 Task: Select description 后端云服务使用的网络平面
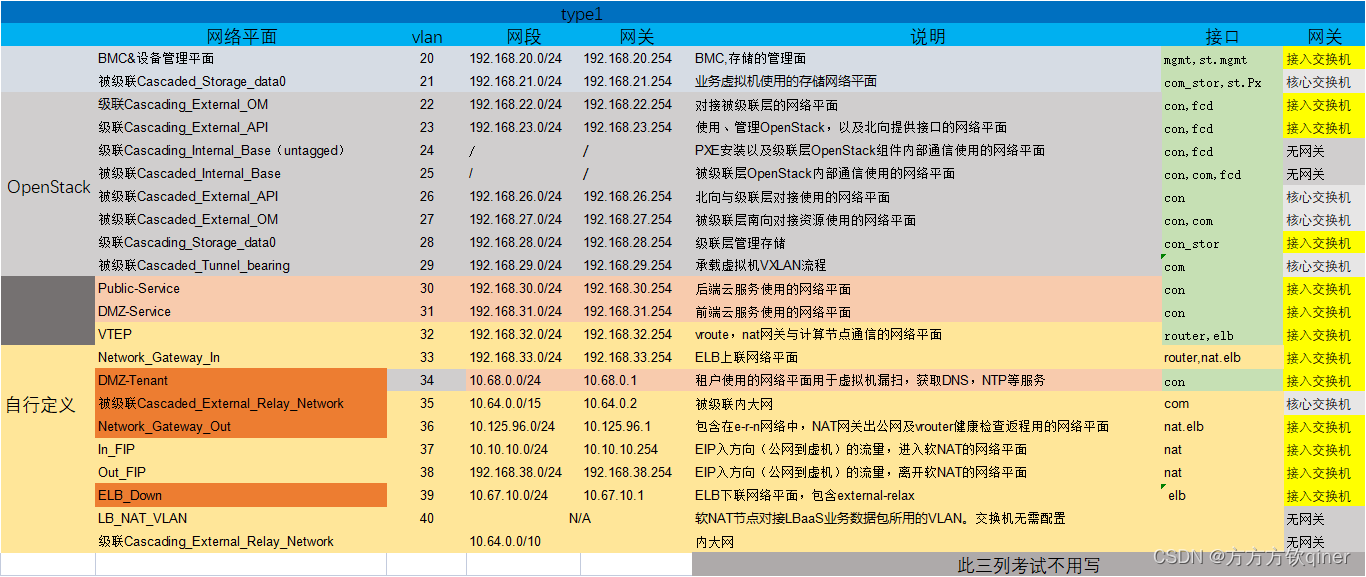[927, 289]
